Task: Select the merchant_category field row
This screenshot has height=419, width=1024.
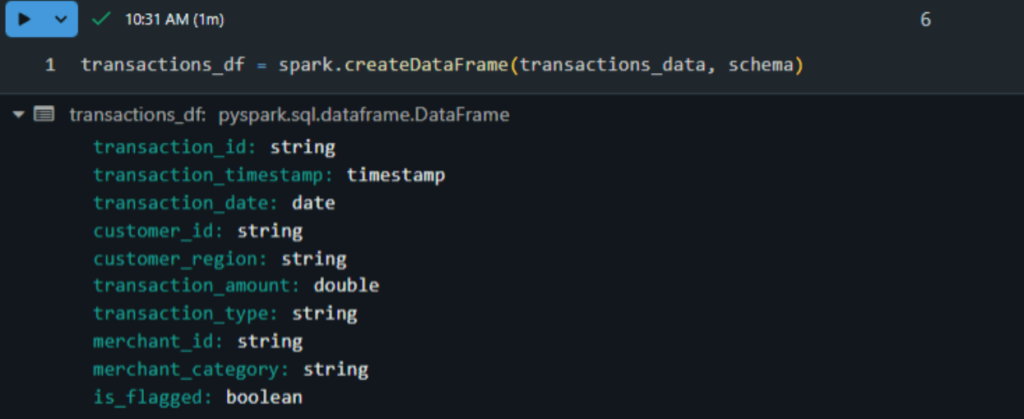Action: tap(231, 370)
